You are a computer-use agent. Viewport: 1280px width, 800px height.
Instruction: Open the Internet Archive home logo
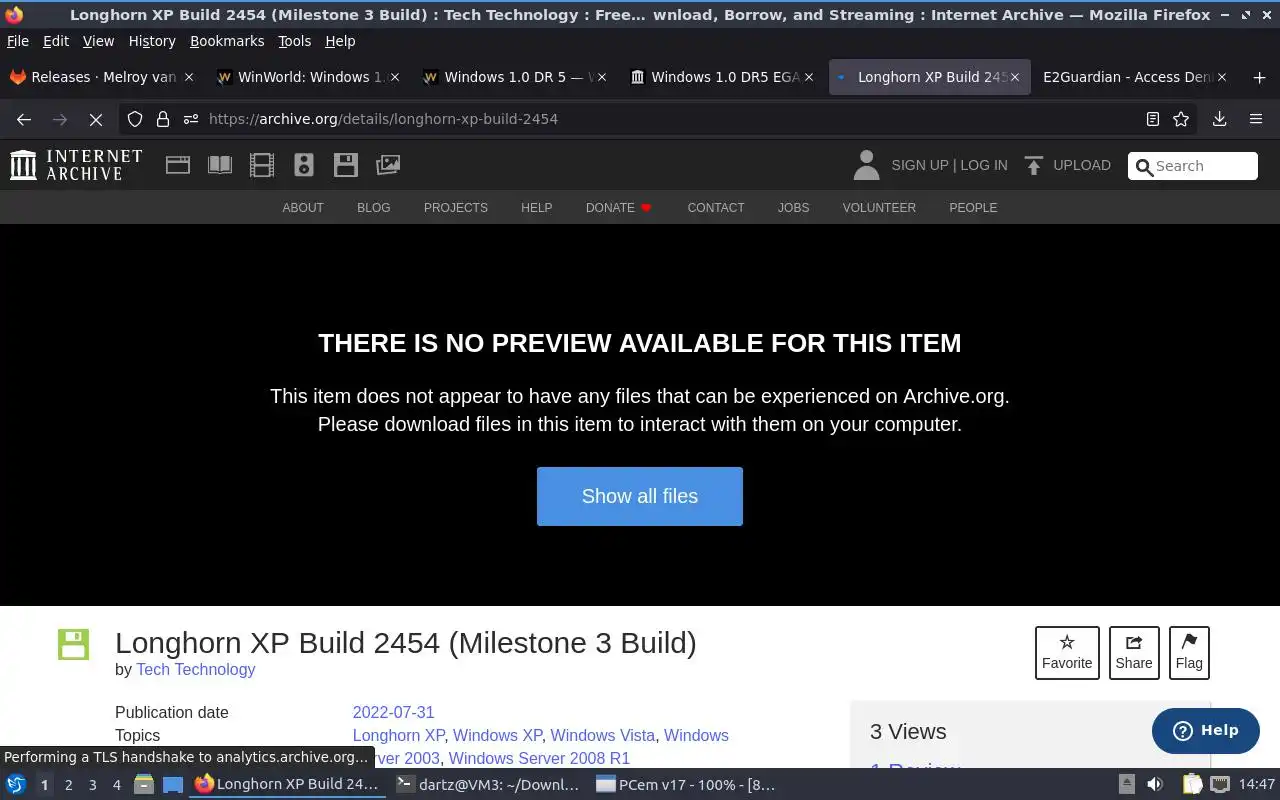76,165
